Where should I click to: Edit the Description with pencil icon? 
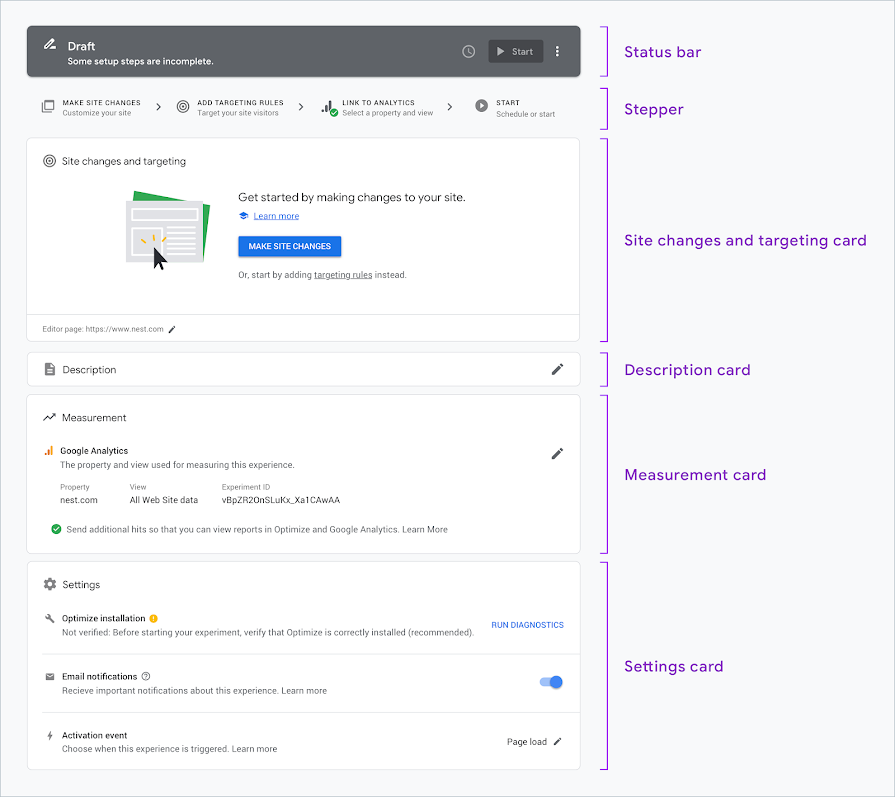click(557, 369)
